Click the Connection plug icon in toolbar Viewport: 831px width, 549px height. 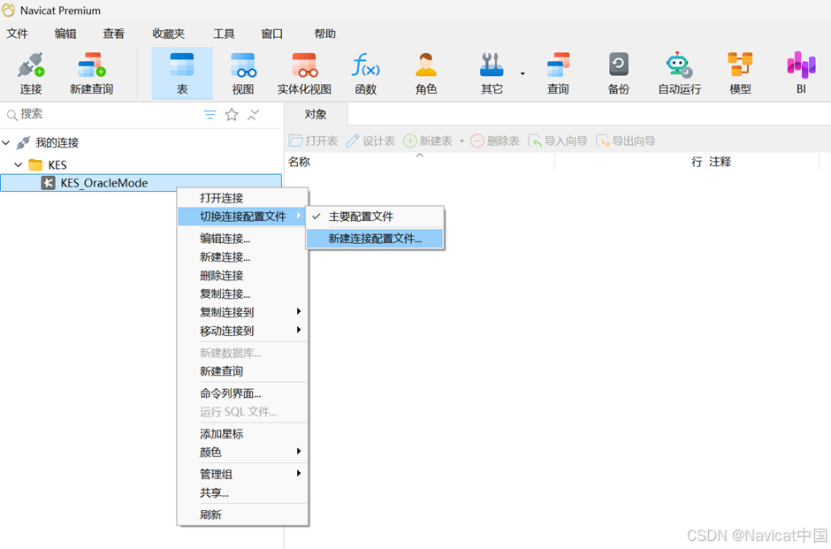click(x=31, y=73)
